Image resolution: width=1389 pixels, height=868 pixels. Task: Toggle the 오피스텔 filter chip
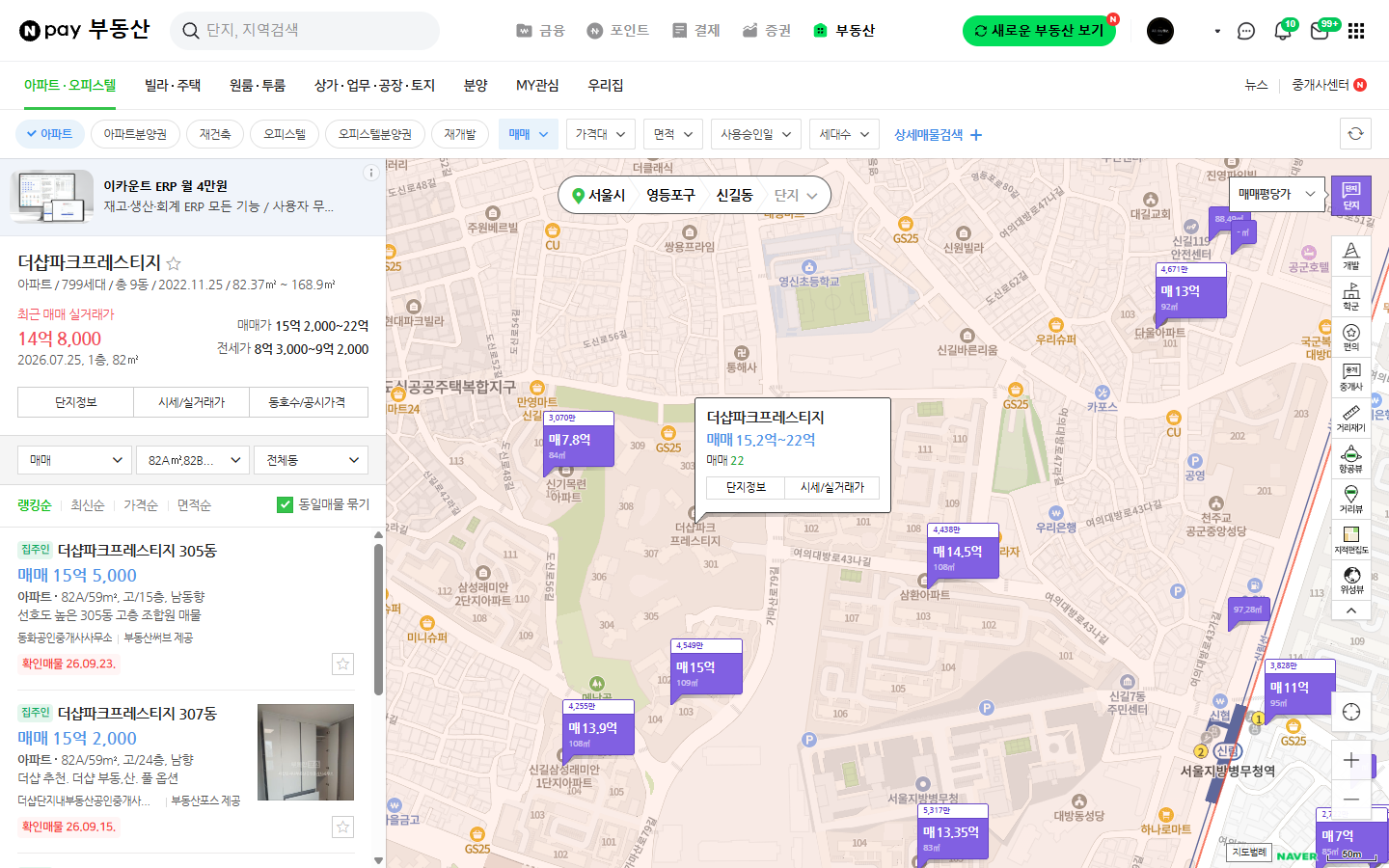coord(285,134)
